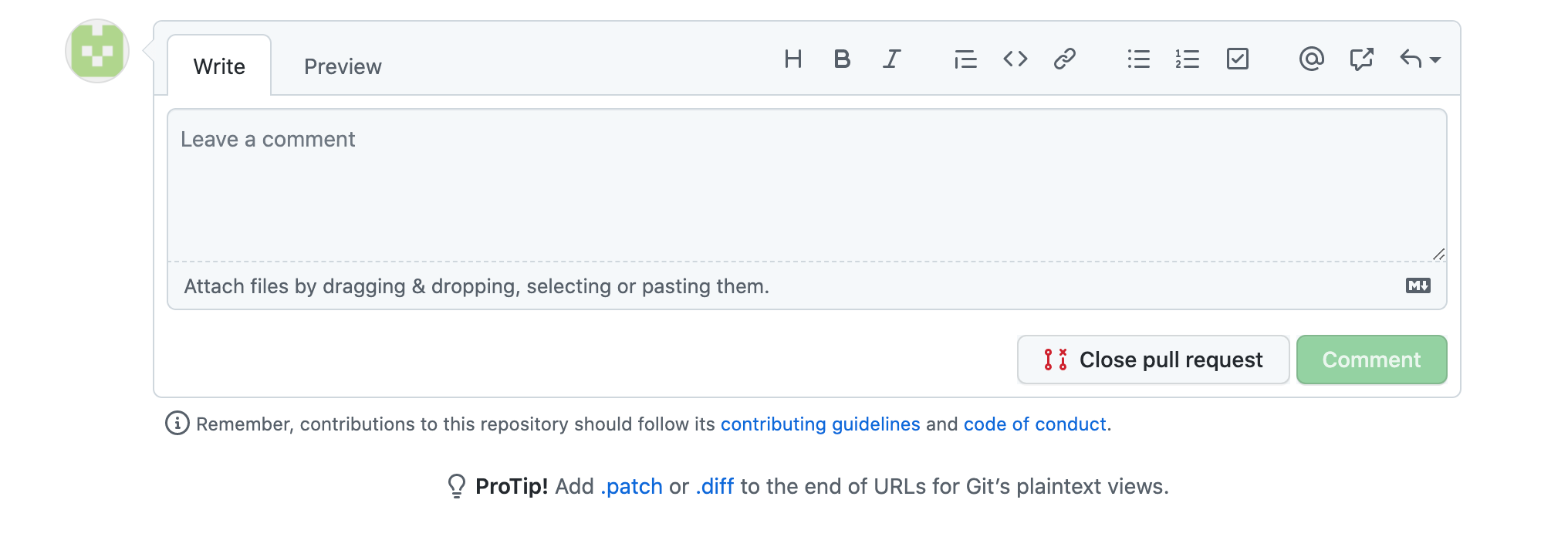This screenshot has width=1568, height=537.
Task: Click the green Comment button
Action: click(x=1371, y=360)
